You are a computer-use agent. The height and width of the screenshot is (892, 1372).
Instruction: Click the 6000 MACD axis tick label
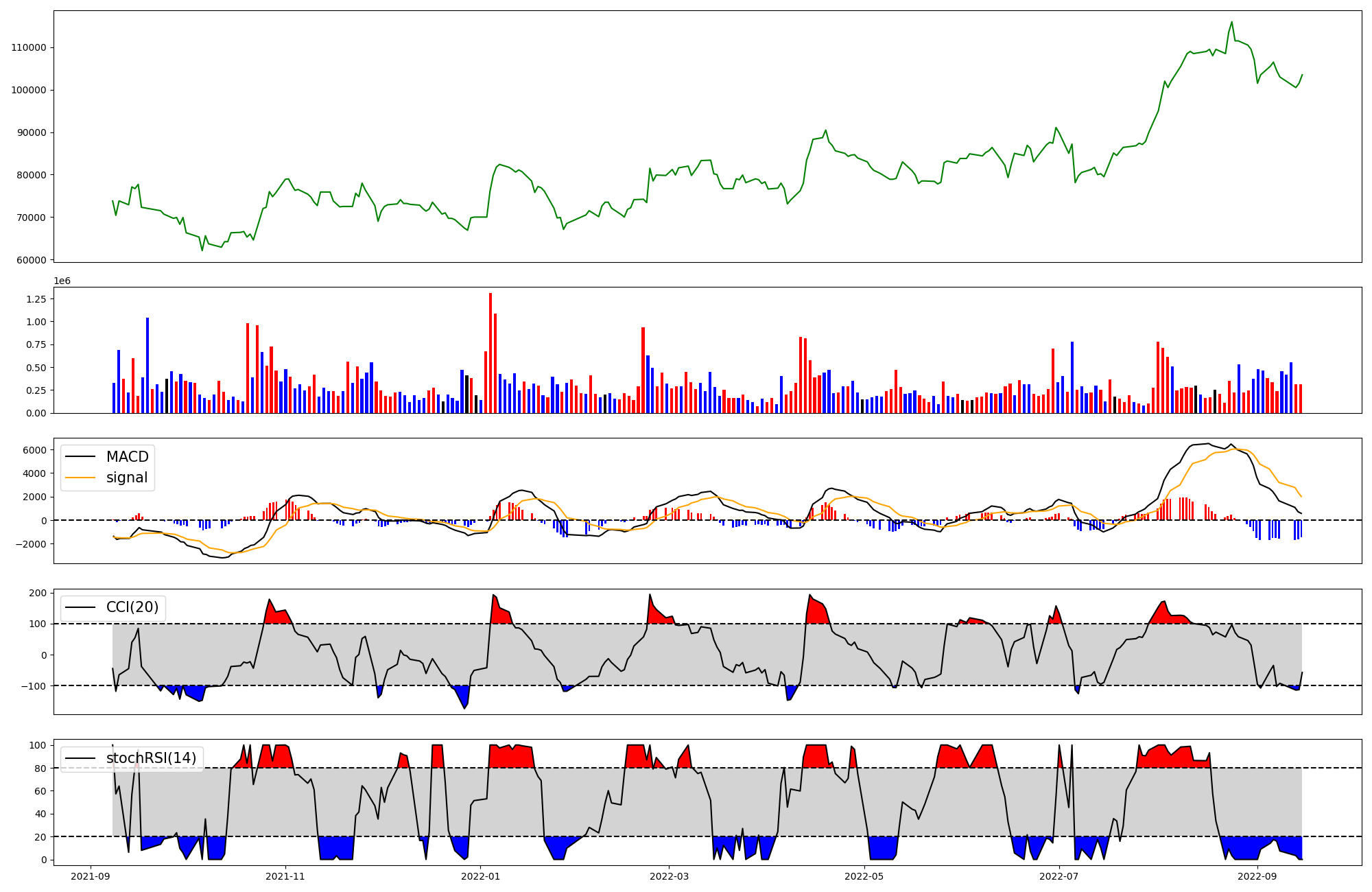click(x=34, y=450)
